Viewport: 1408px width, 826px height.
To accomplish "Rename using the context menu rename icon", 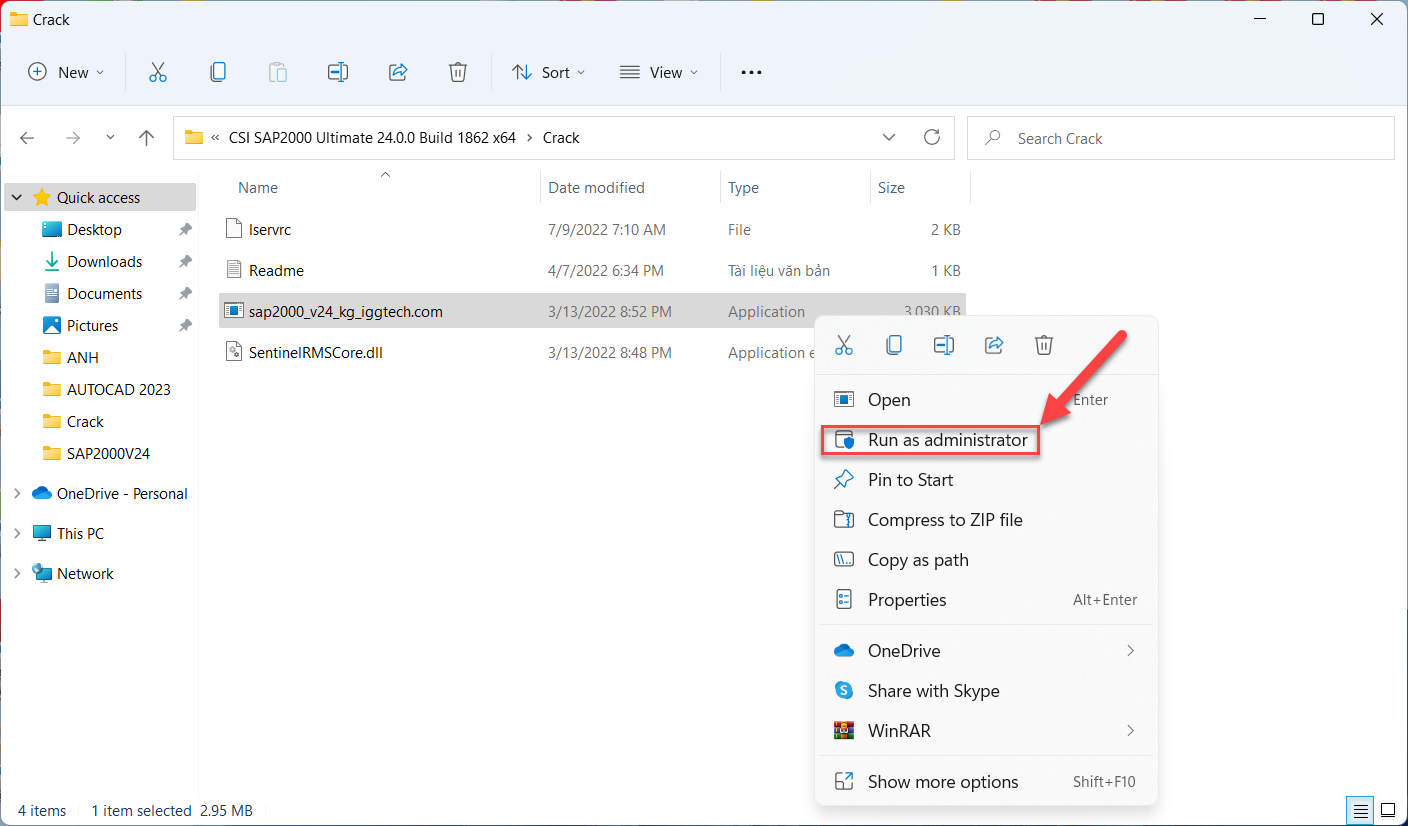I will [944, 345].
